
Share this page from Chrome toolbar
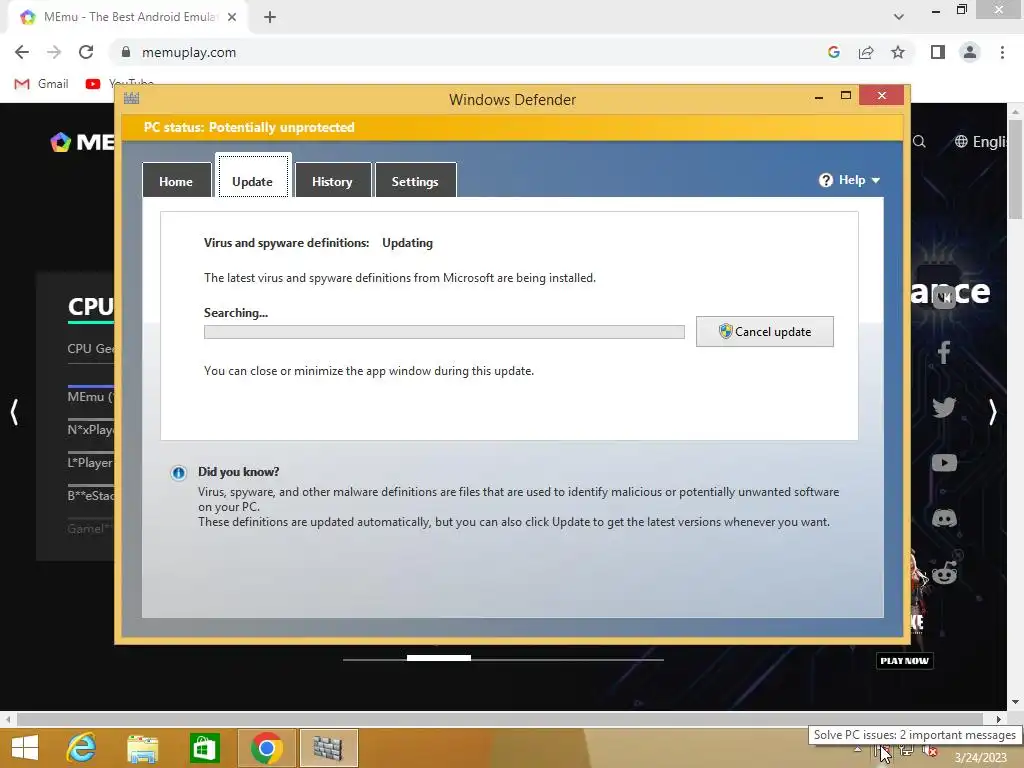[866, 52]
